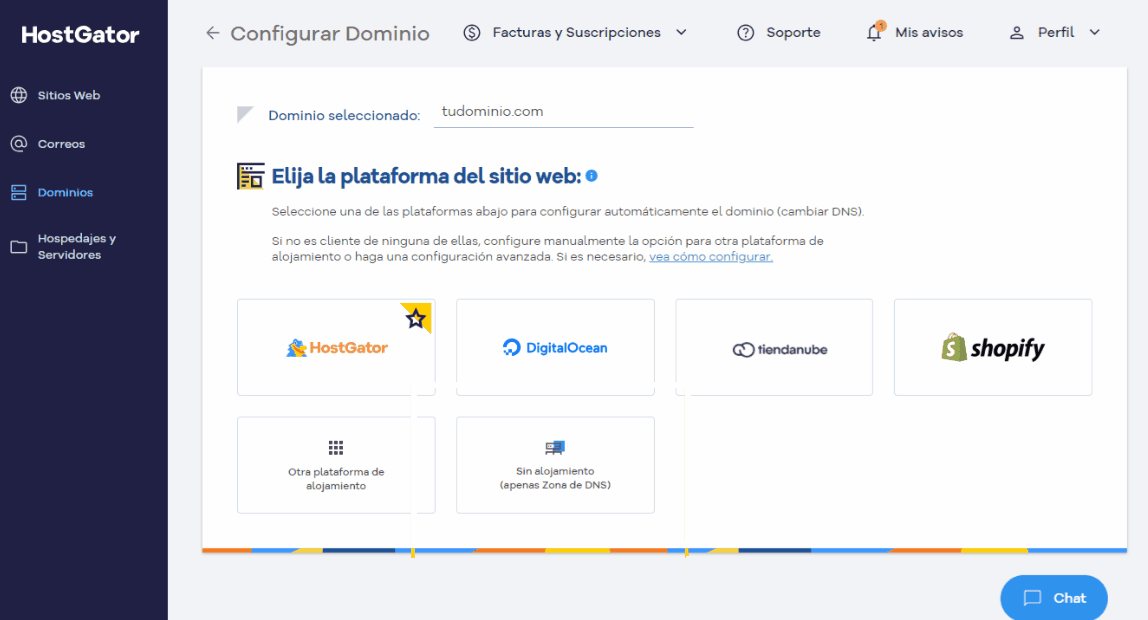Click the Dominios server icon
This screenshot has height=620, width=1148.
[x=19, y=193]
